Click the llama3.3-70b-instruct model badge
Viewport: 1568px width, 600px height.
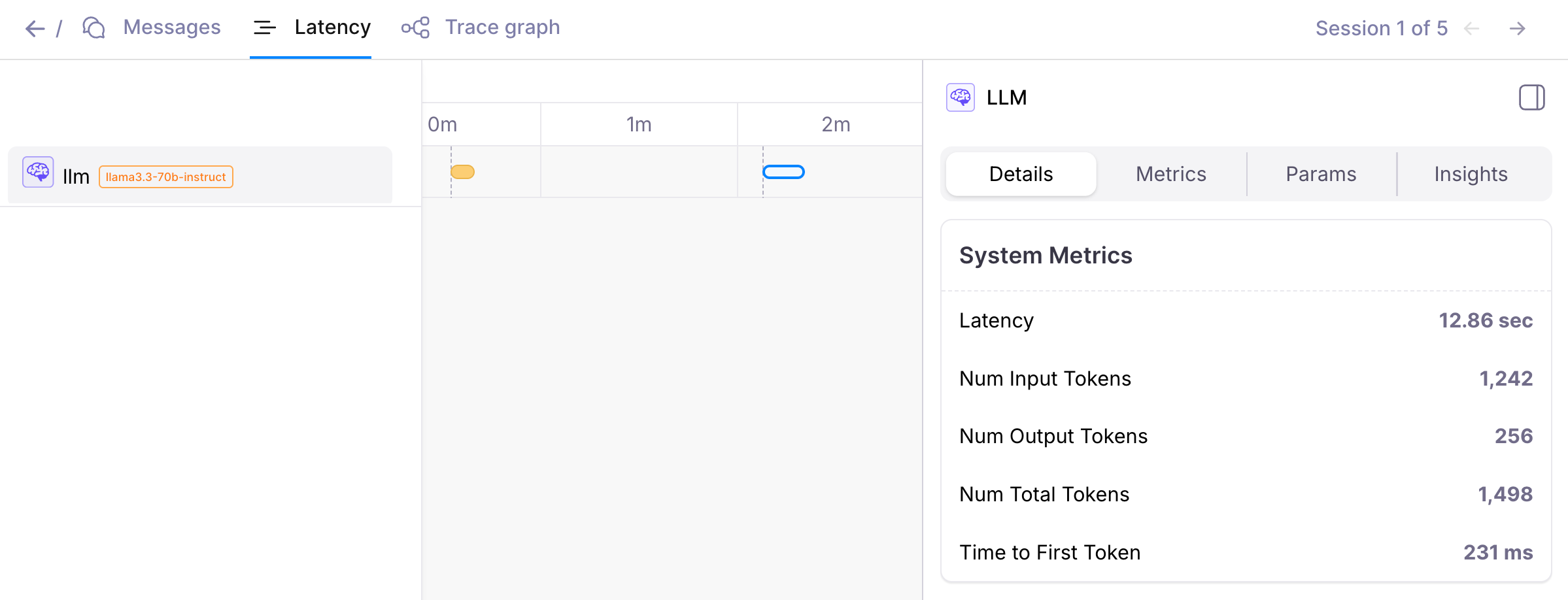pos(165,176)
